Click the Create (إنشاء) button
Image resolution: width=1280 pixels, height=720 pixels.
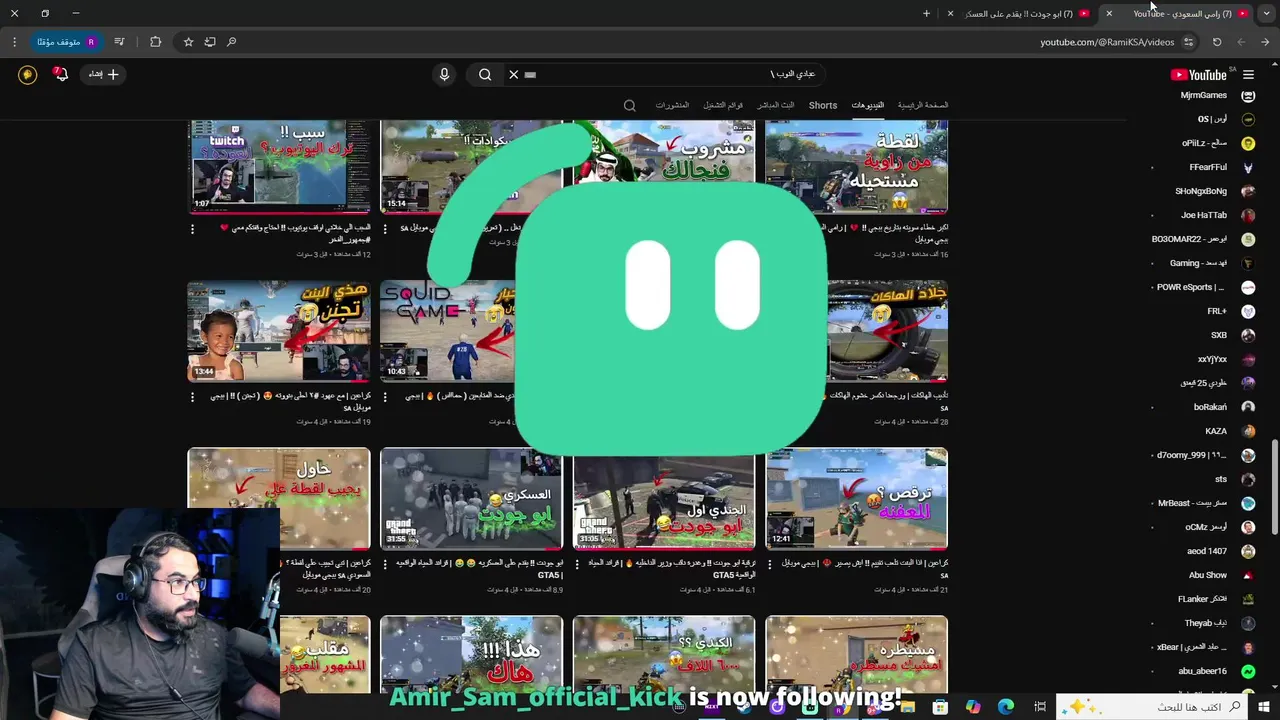(103, 75)
